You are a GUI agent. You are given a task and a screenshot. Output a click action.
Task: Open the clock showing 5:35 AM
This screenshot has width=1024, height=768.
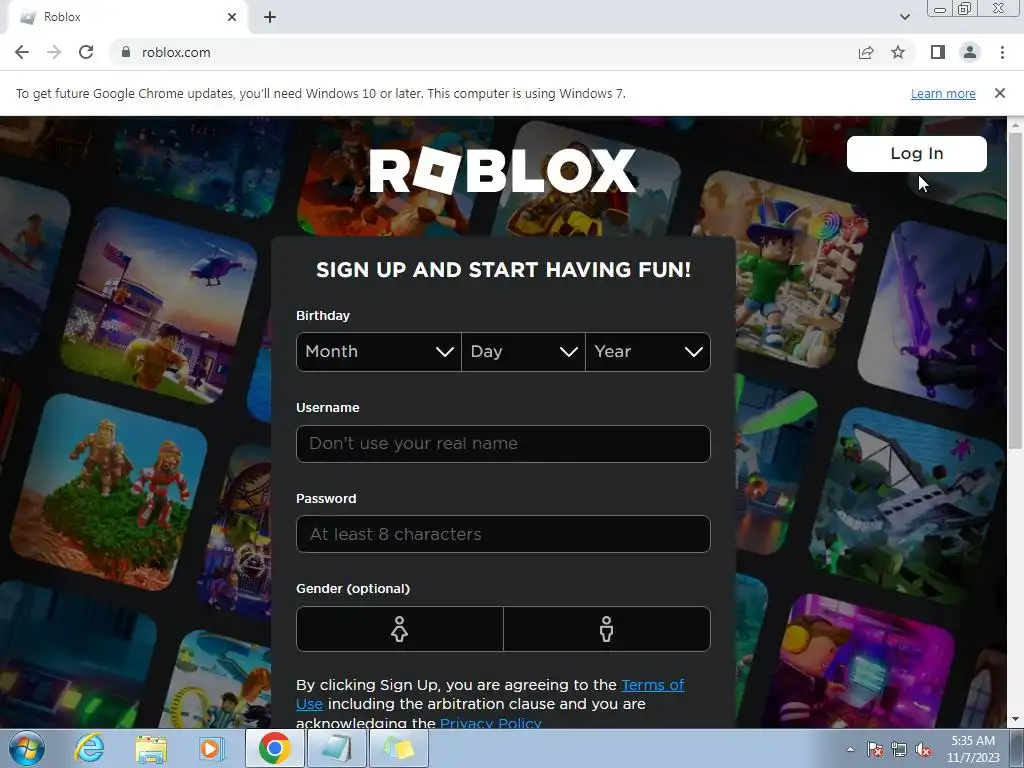[x=973, y=748]
